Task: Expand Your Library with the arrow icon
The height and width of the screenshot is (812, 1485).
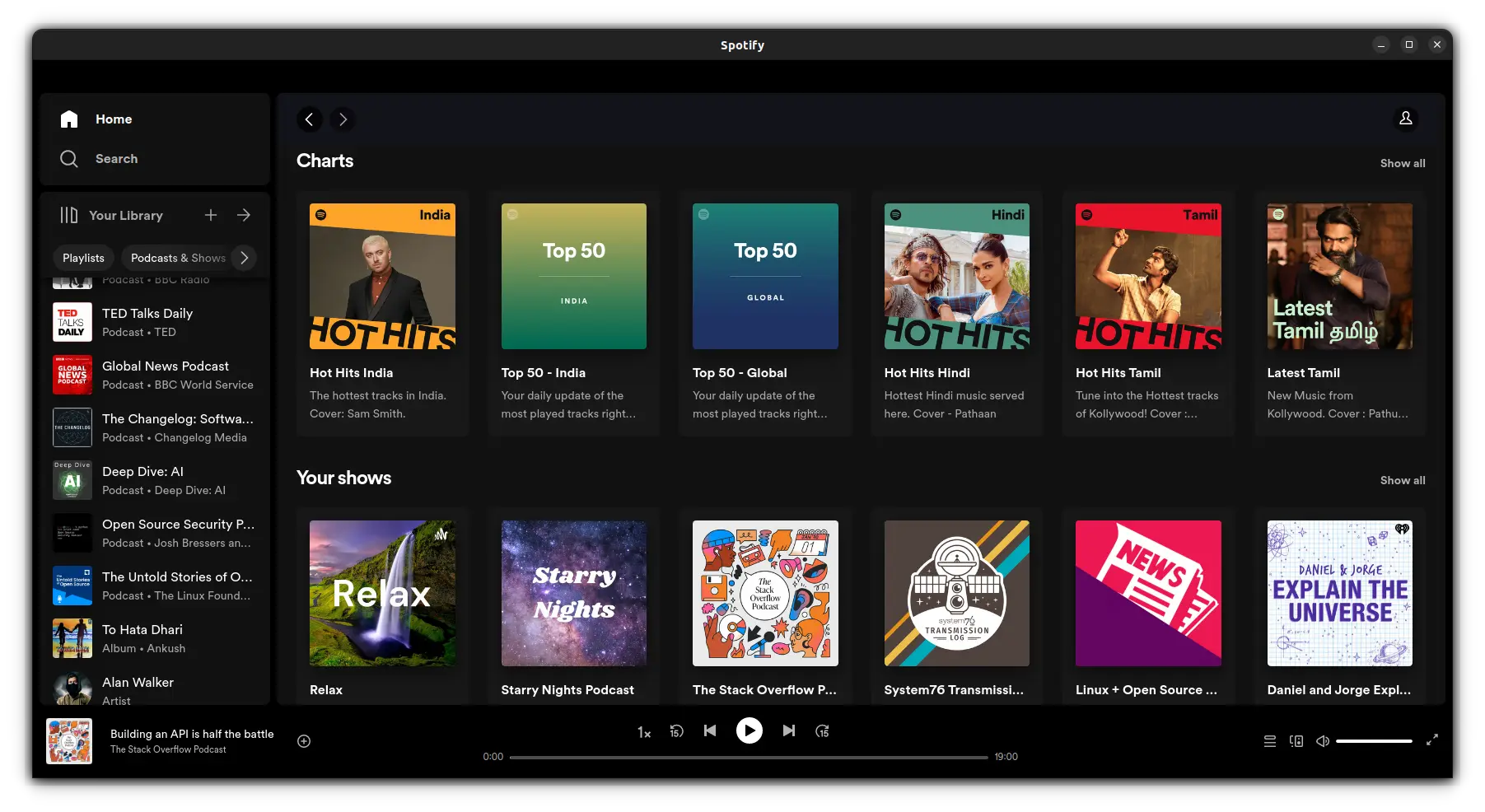Action: click(x=244, y=215)
